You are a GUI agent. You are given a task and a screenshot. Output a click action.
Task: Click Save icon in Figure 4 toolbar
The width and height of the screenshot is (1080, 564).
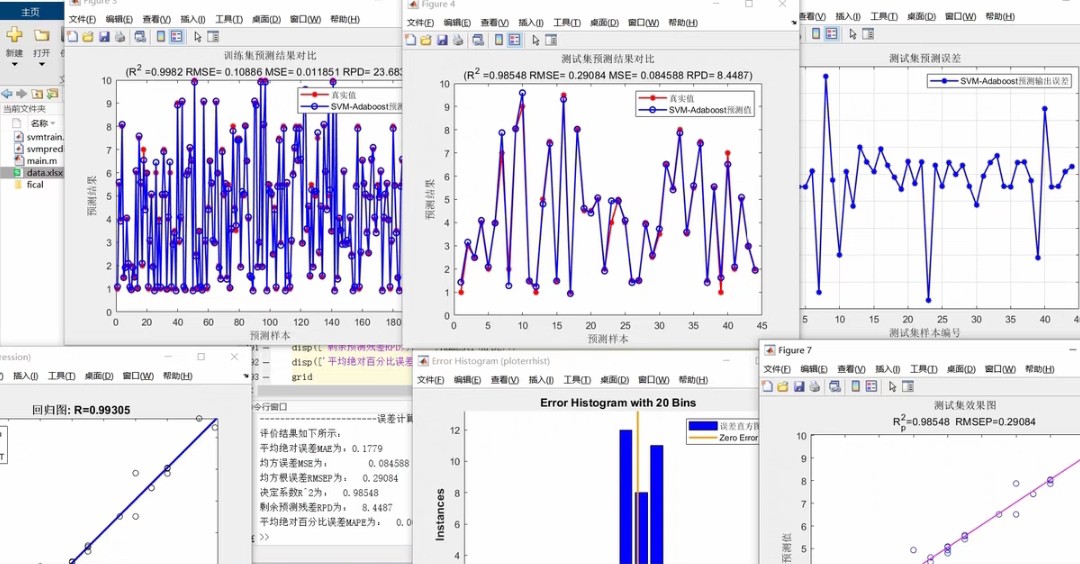(x=442, y=40)
